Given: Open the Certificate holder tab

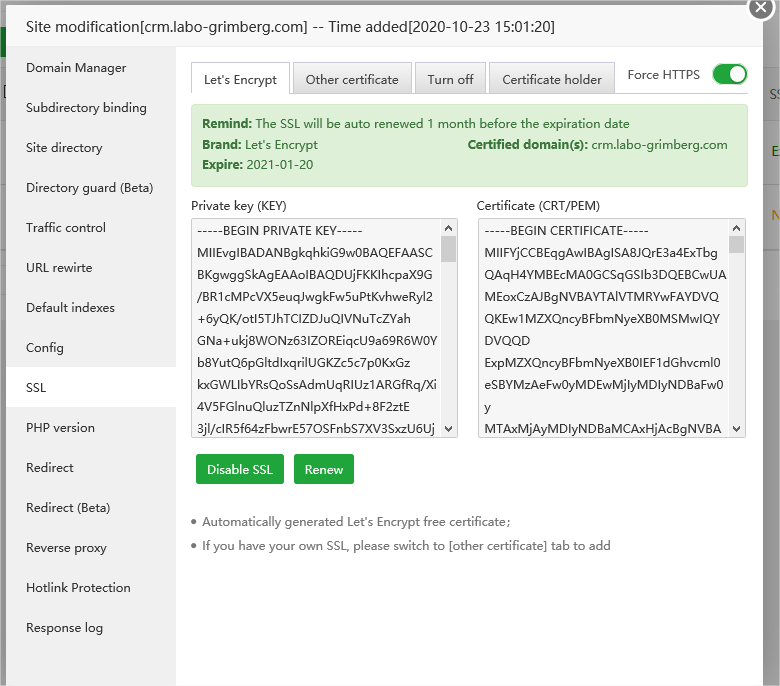Looking at the screenshot, I should (552, 79).
